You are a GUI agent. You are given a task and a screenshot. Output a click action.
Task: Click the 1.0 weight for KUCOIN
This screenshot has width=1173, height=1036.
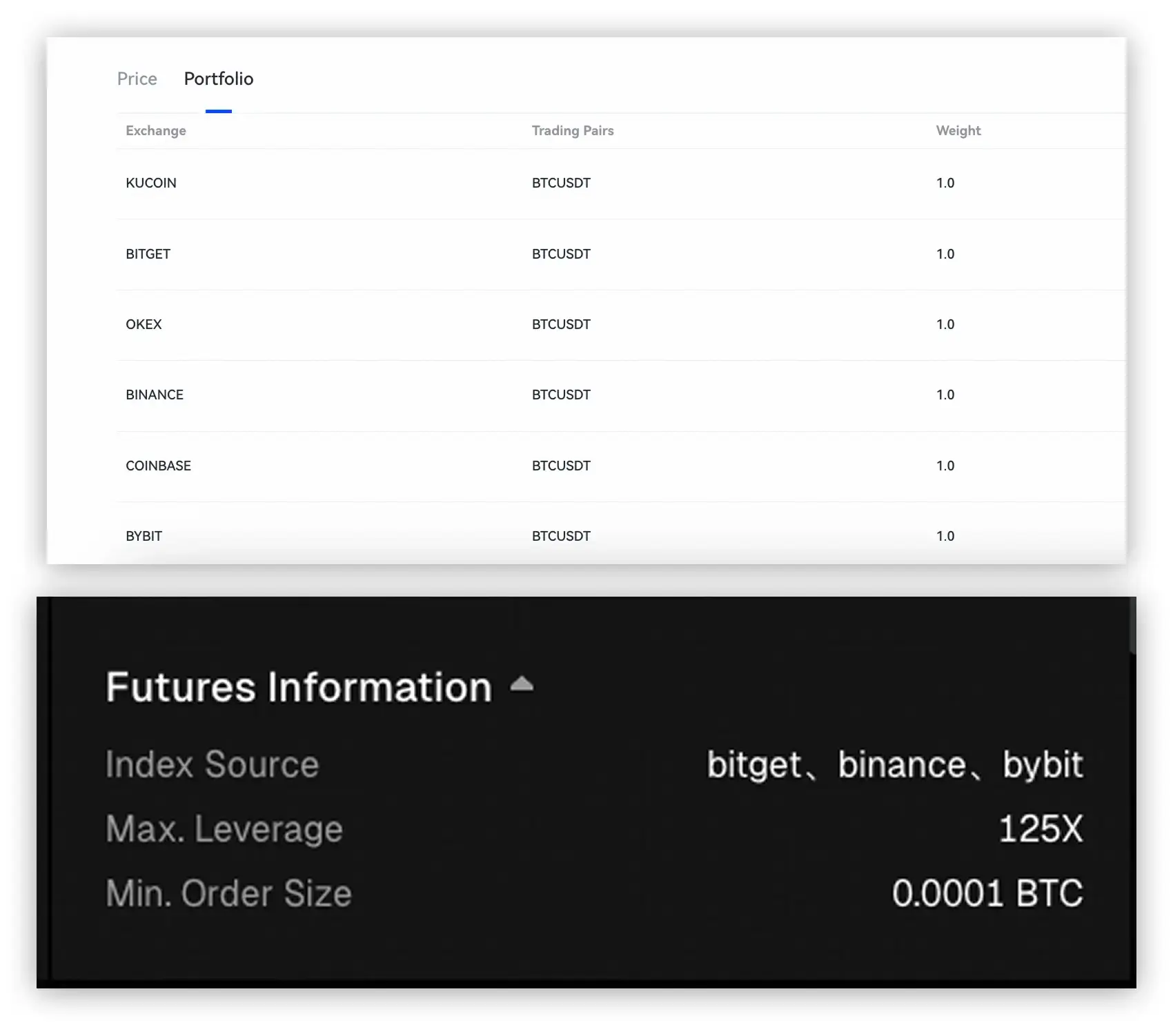(x=945, y=183)
